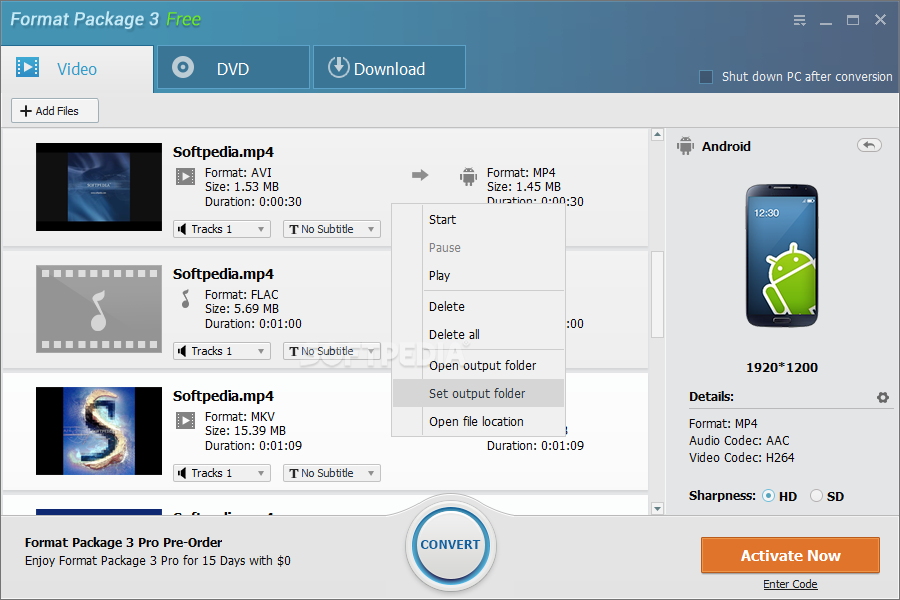The width and height of the screenshot is (900, 600).
Task: Click the file list scrollbar thumb
Action: 658,294
